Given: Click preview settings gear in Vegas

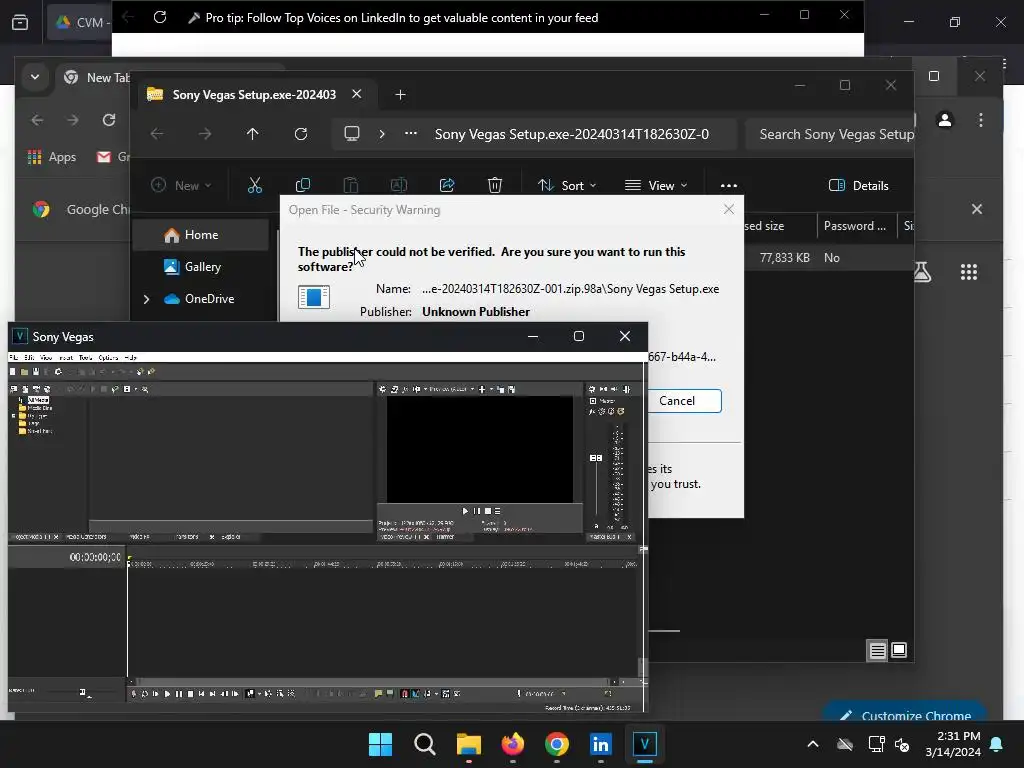Looking at the screenshot, I should pos(383,389).
